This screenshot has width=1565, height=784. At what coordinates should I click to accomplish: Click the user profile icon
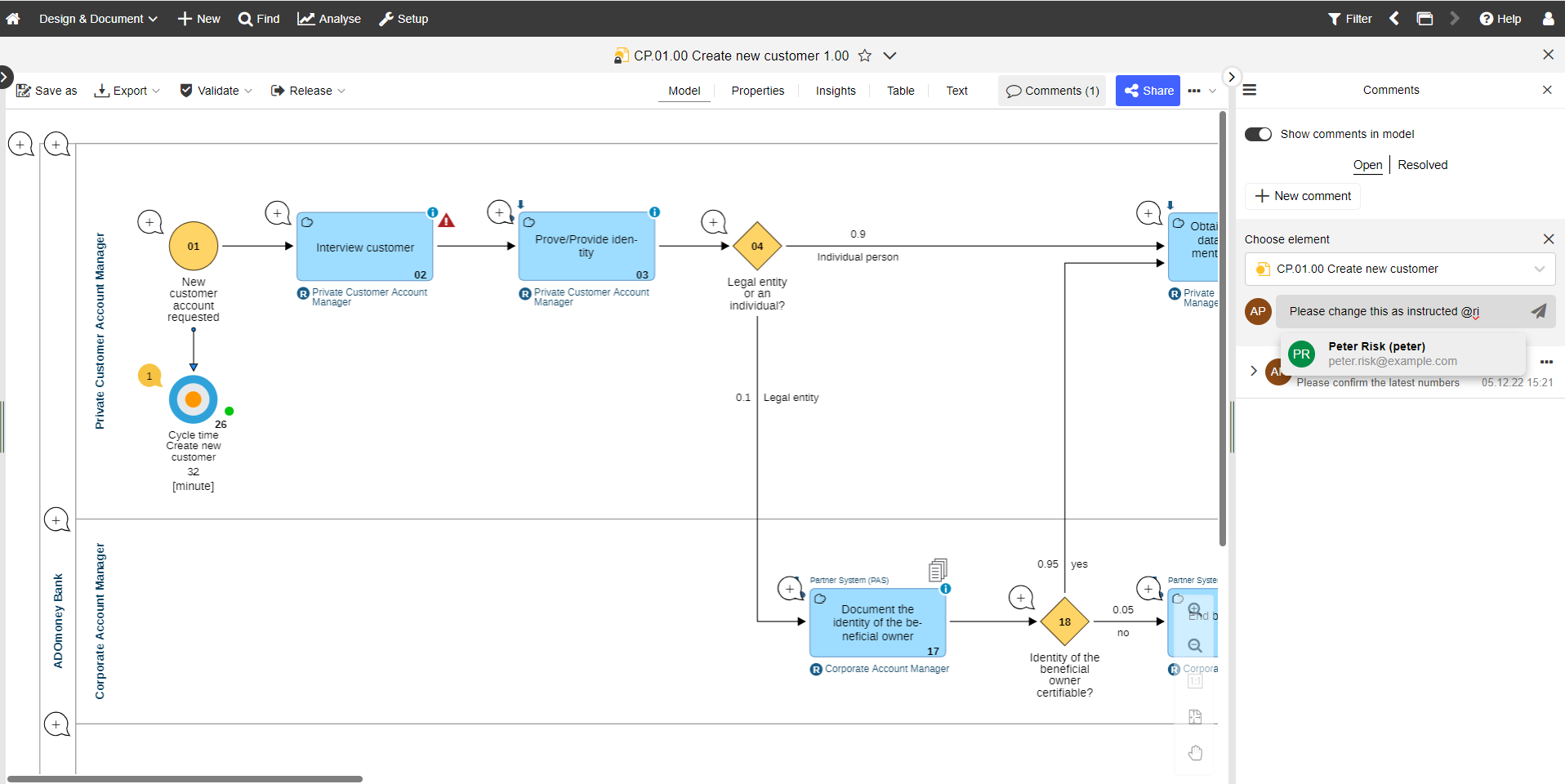click(x=1548, y=19)
